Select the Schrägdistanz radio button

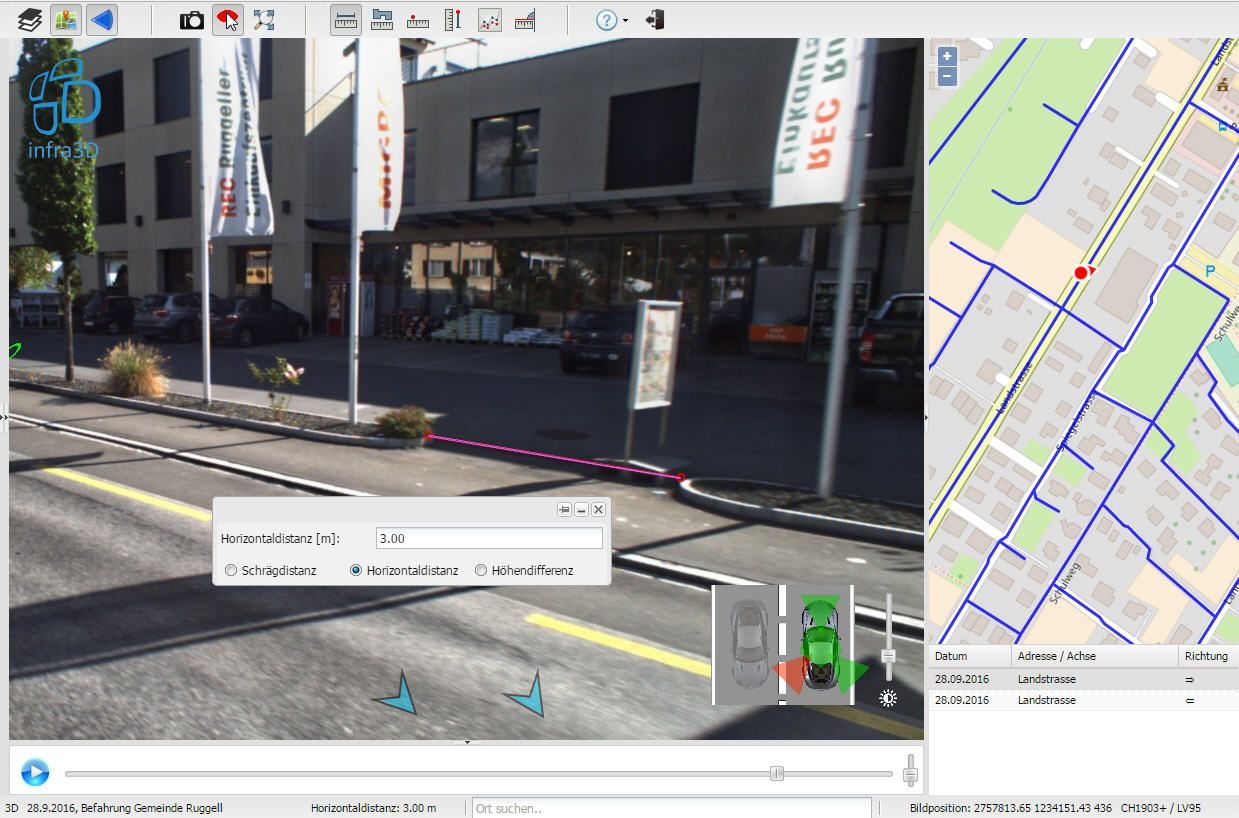click(x=231, y=570)
